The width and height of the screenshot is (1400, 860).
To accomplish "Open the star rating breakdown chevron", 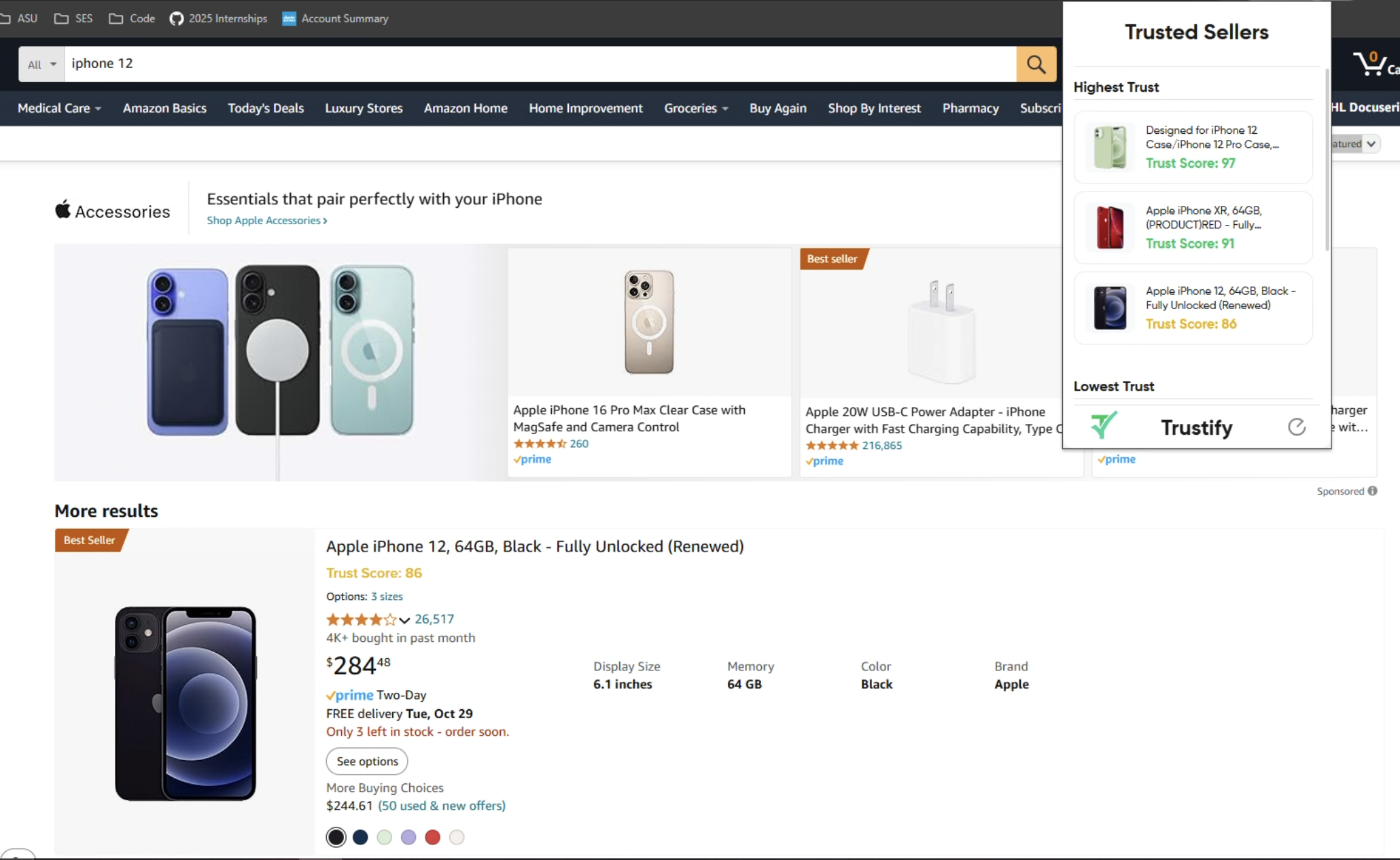I will [x=404, y=620].
